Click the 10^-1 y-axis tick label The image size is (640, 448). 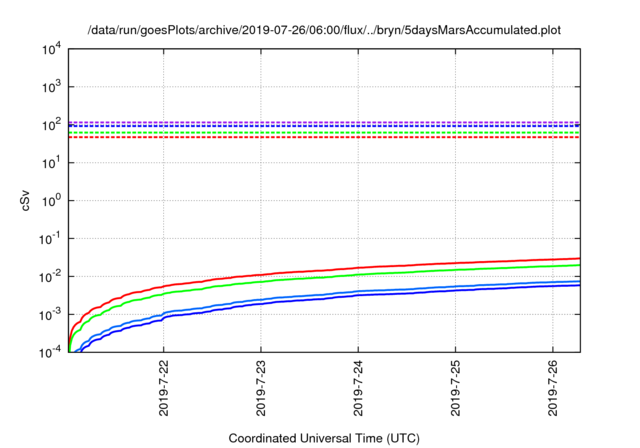[51, 239]
